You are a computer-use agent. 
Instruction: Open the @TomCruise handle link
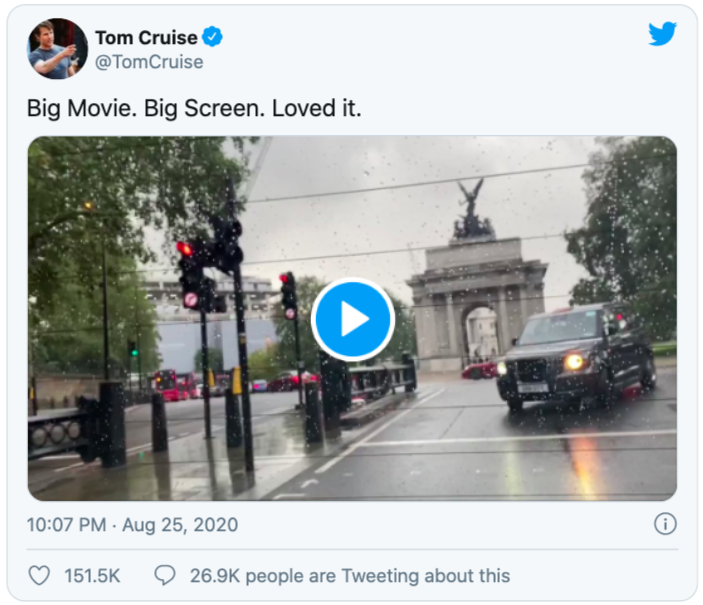click(x=149, y=62)
